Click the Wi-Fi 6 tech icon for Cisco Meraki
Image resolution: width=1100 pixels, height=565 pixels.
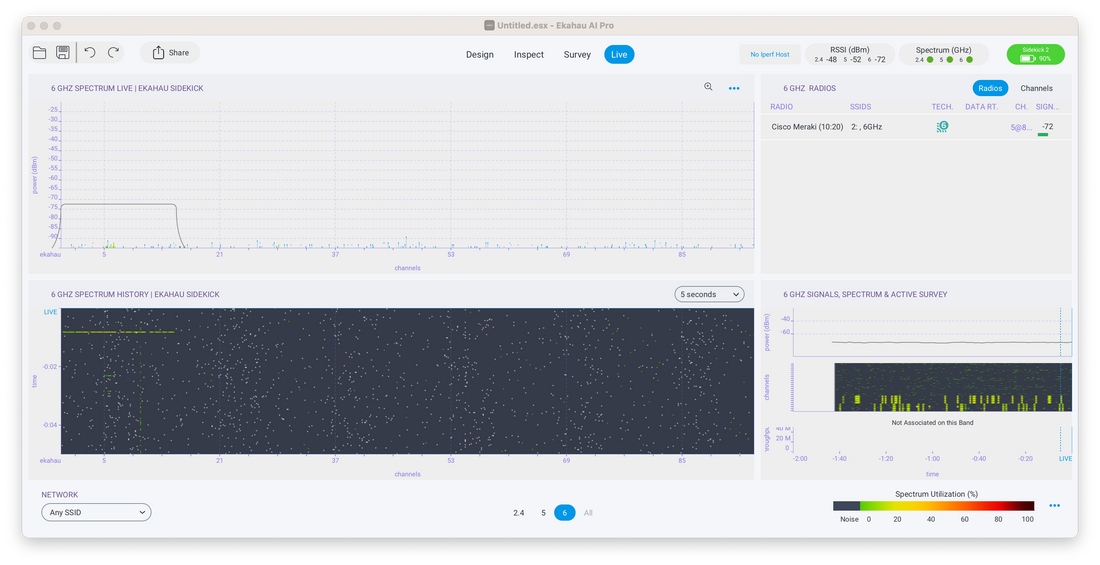[x=941, y=127]
